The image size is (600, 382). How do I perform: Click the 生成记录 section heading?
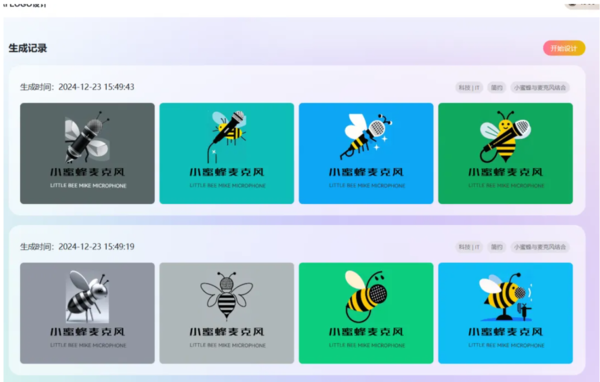coord(28,48)
